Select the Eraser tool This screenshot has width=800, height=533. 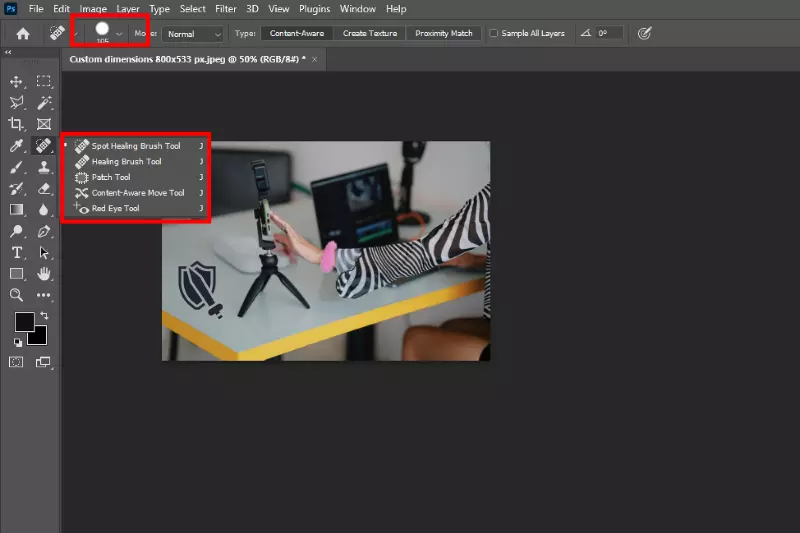point(43,189)
